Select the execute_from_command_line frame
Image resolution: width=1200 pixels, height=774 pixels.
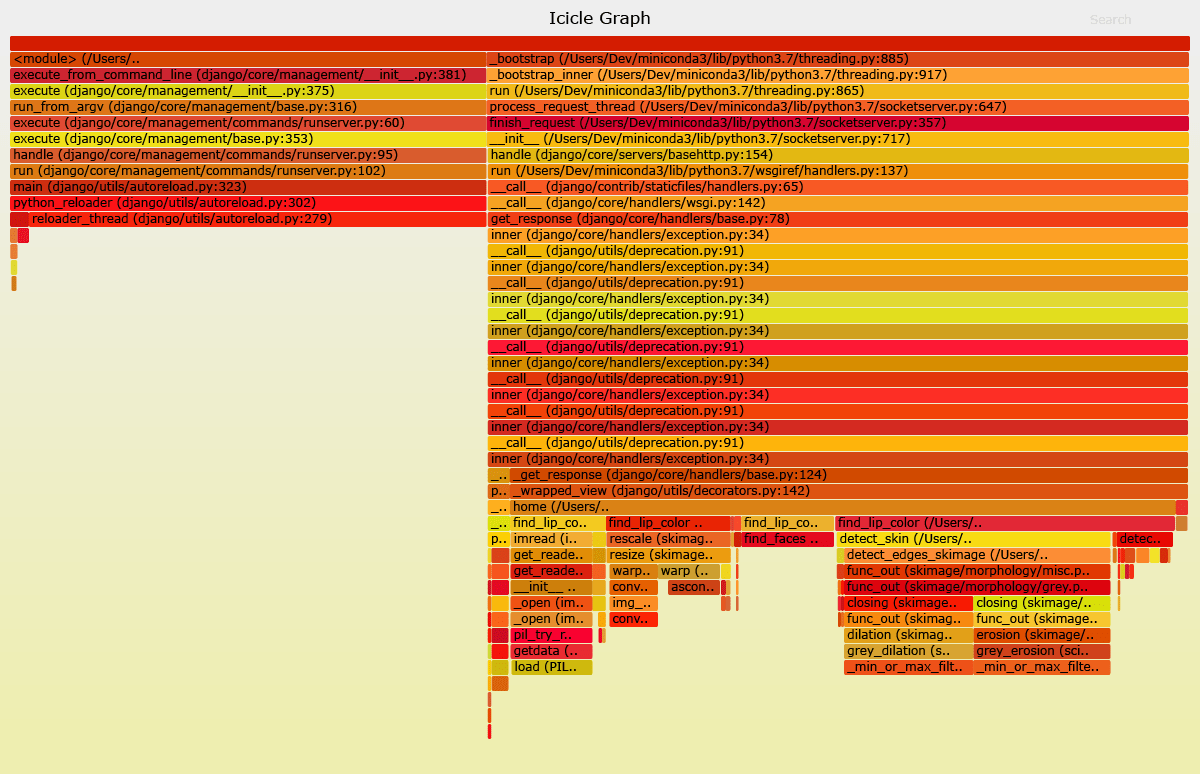coord(248,75)
